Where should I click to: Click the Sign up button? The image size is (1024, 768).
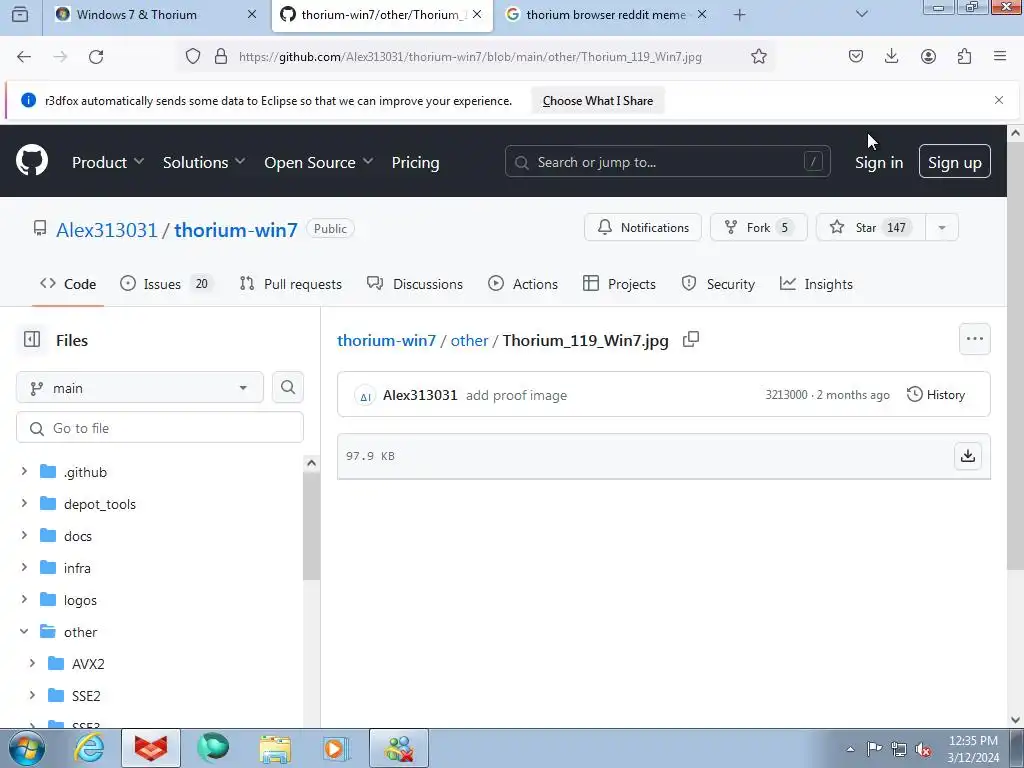pyautogui.click(x=955, y=161)
